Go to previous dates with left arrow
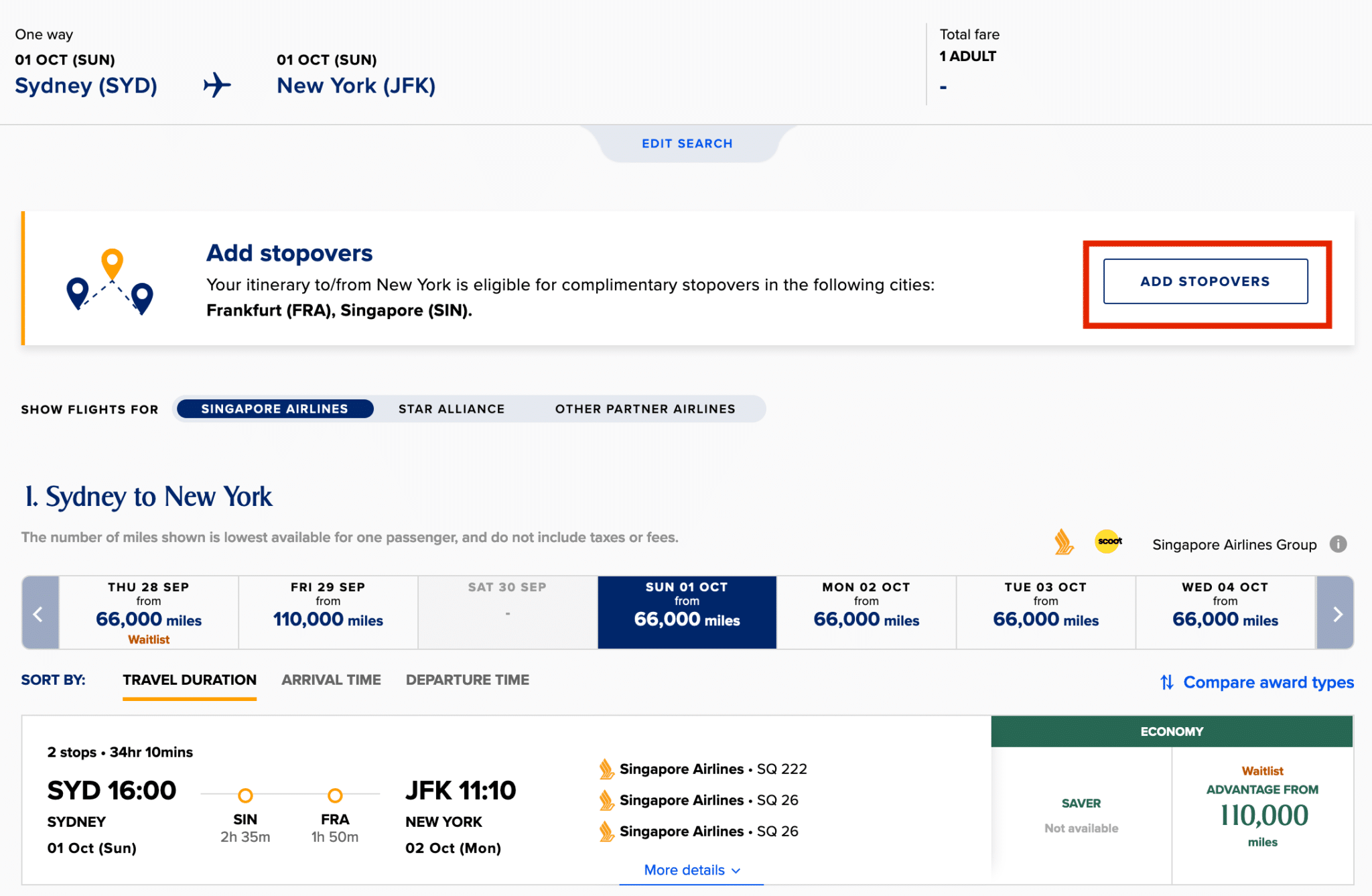Image resolution: width=1372 pixels, height=896 pixels. point(40,613)
